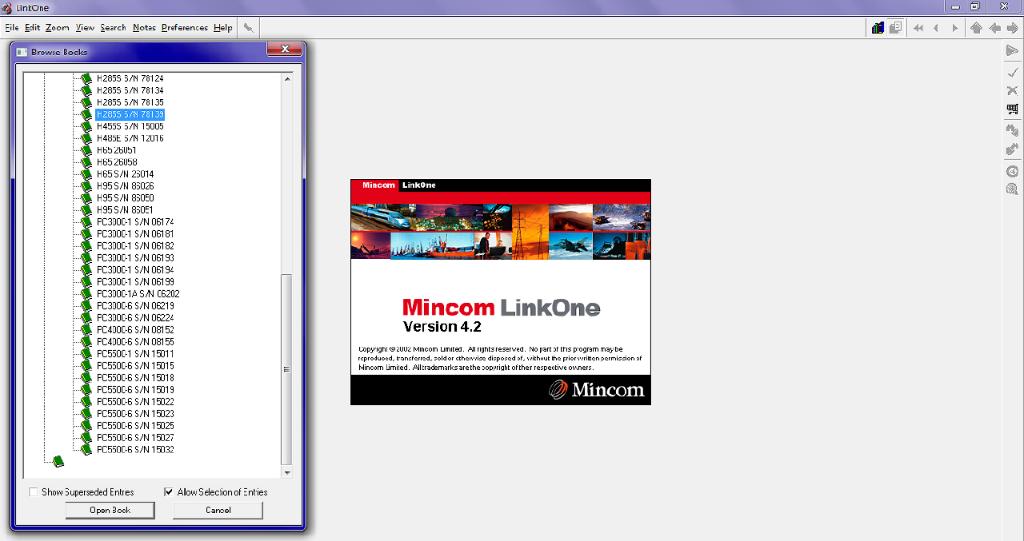Click the unlabeled green book icon at tree bottom
Viewport: 1024px width, 541px height.
click(58, 462)
